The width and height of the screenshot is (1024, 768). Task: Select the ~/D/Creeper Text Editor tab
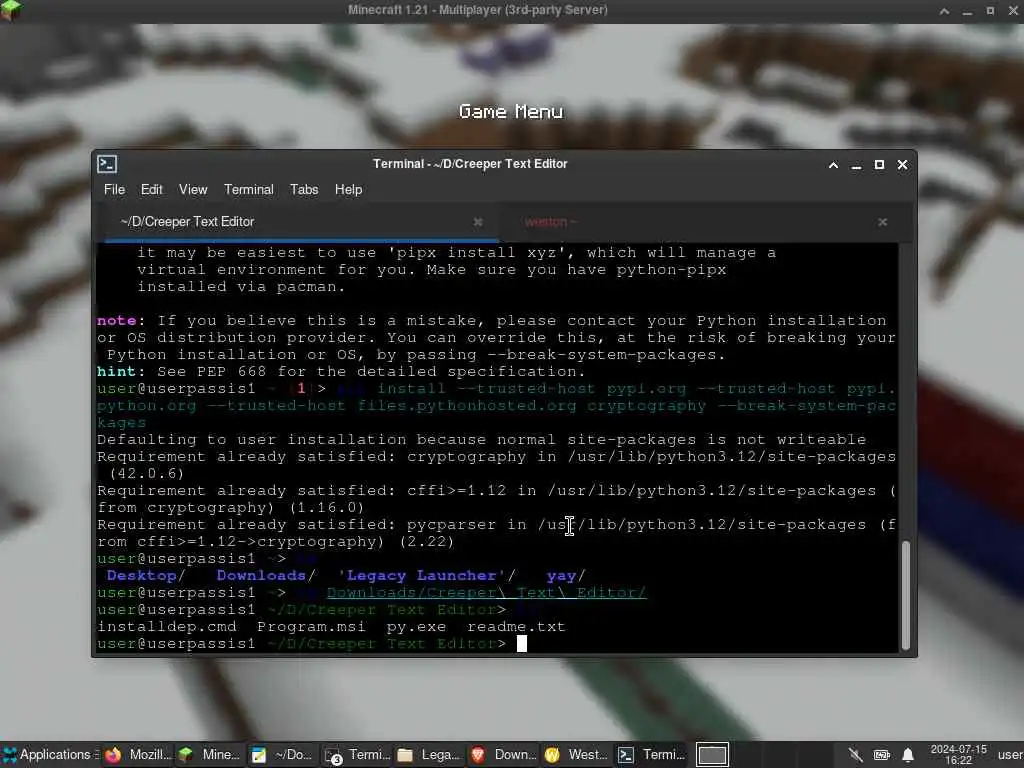pos(298,222)
